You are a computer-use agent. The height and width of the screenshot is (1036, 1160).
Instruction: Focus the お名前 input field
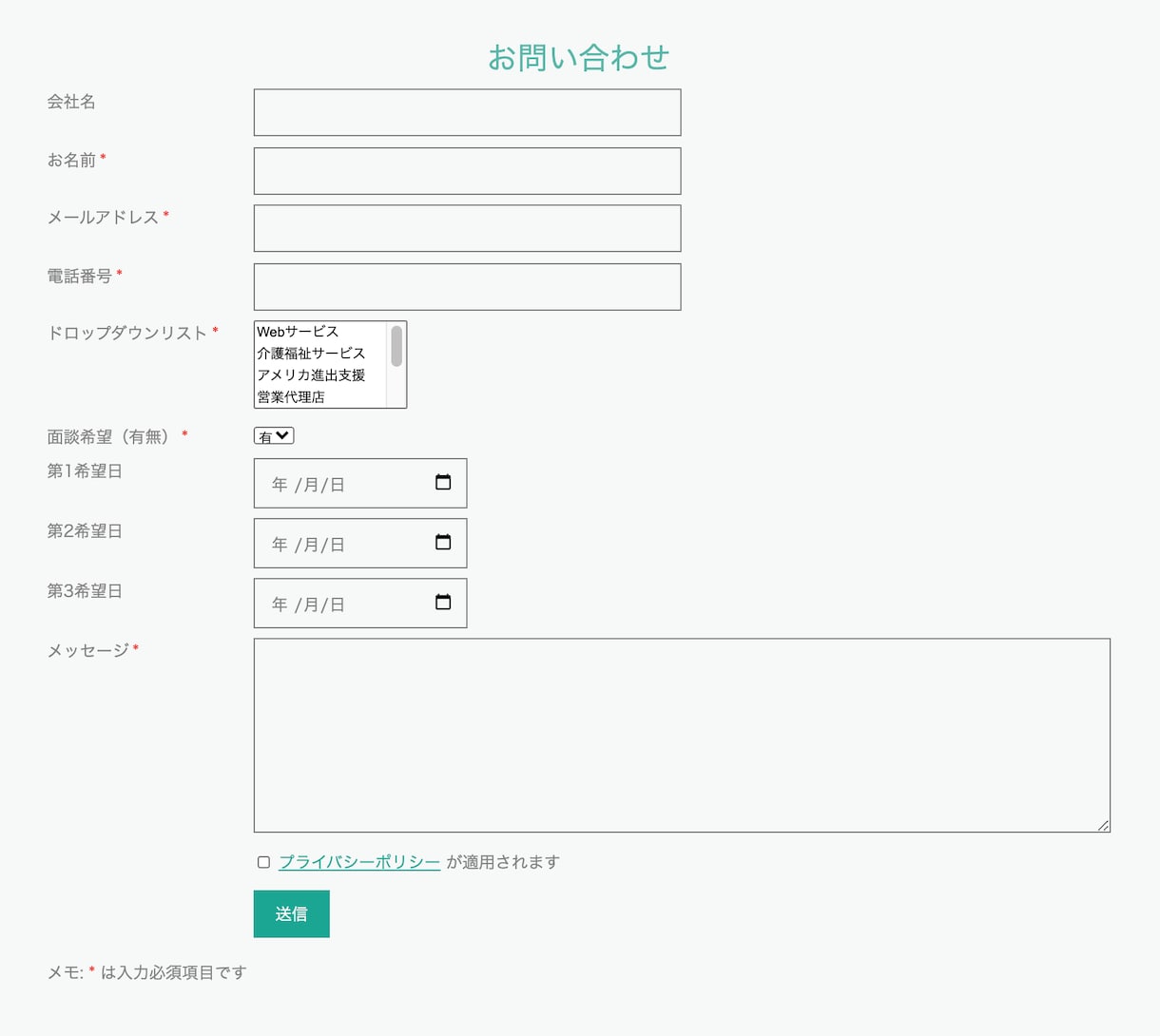pyautogui.click(x=468, y=171)
